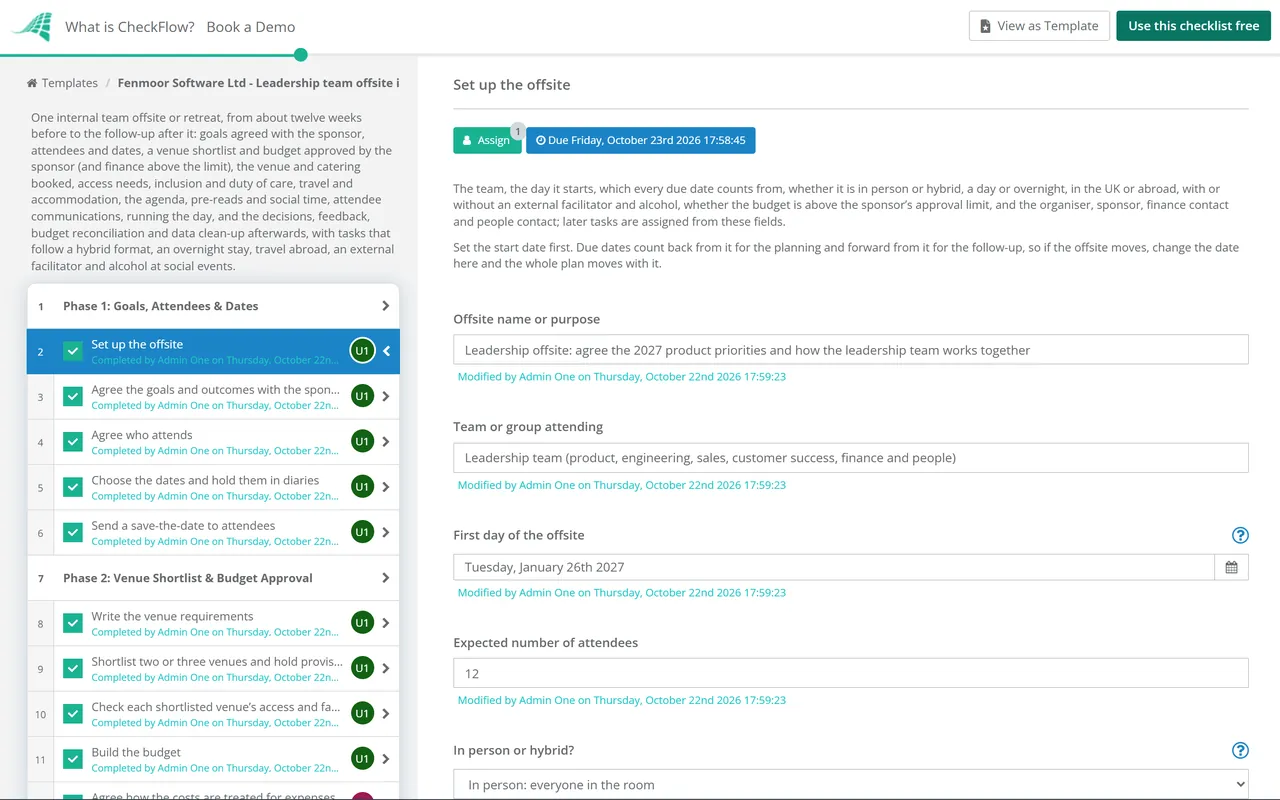Click the Team or group attending field
The image size is (1280, 800).
pos(851,458)
